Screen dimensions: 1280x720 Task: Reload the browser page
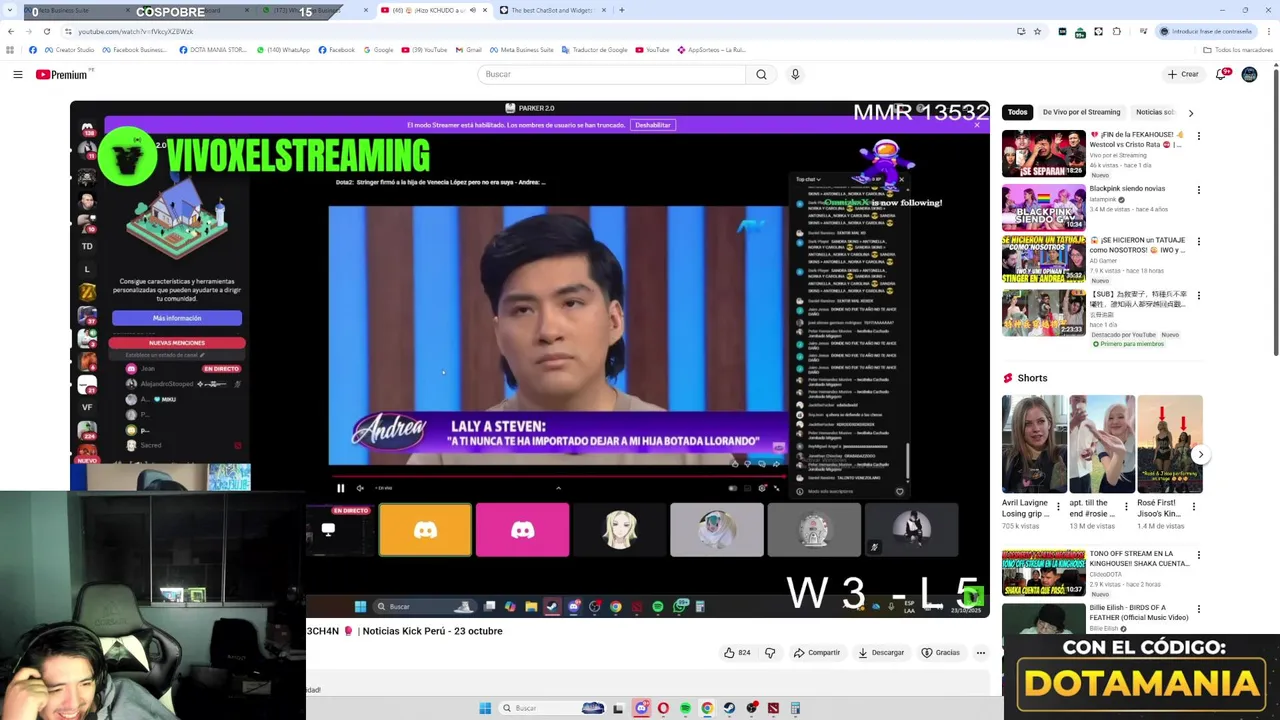(46, 31)
